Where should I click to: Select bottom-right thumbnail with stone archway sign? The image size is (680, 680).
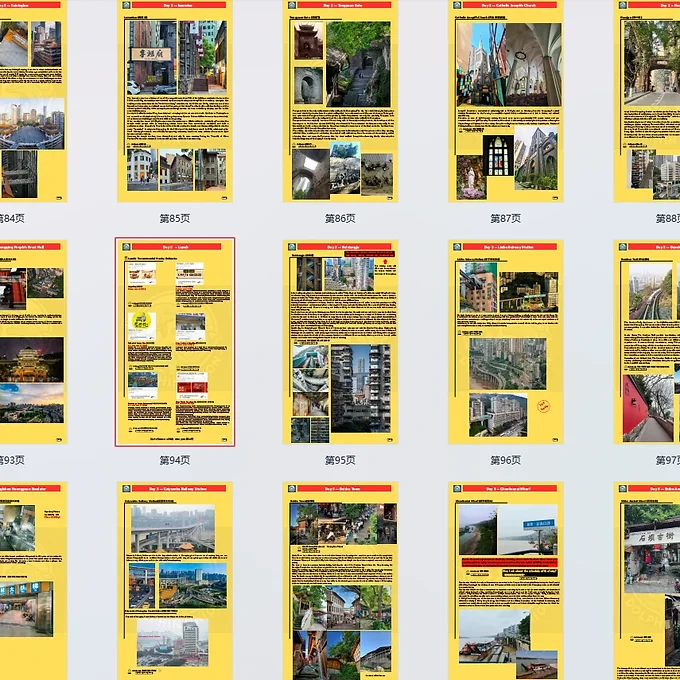(x=648, y=580)
